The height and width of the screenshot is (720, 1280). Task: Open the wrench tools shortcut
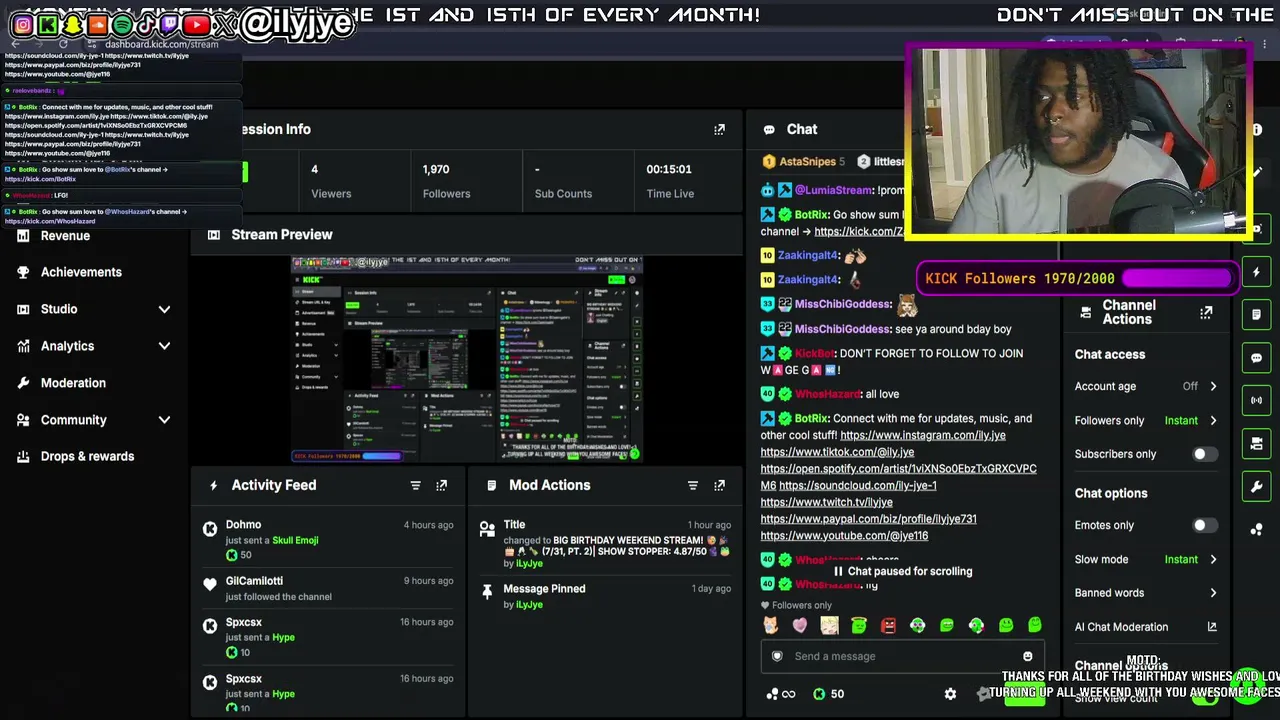(1257, 486)
